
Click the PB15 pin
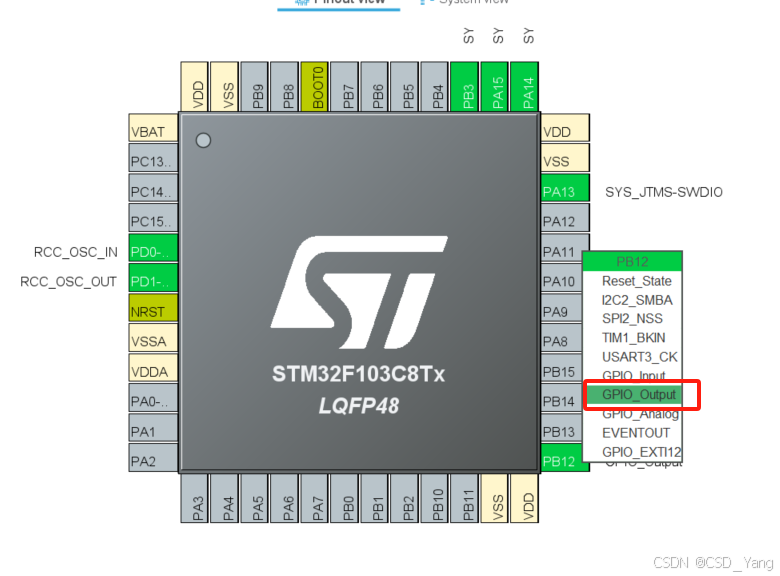(561, 368)
